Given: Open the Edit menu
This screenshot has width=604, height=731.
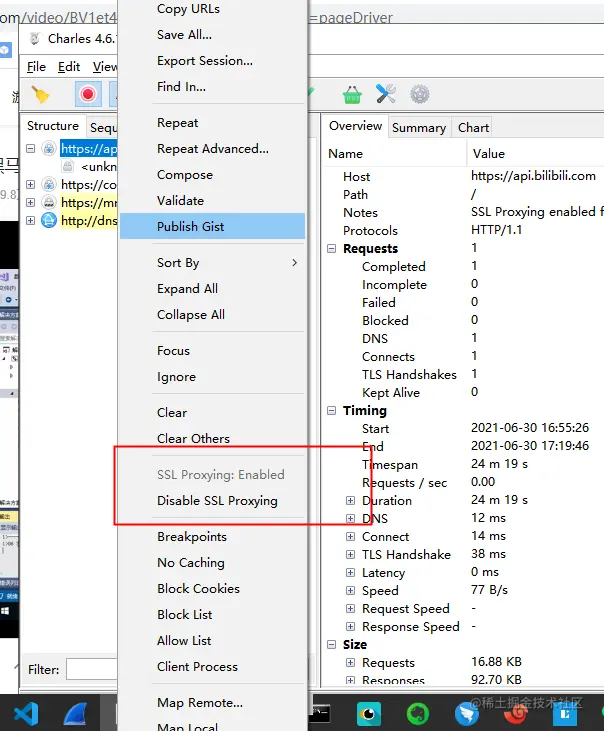Looking at the screenshot, I should click(x=69, y=67).
